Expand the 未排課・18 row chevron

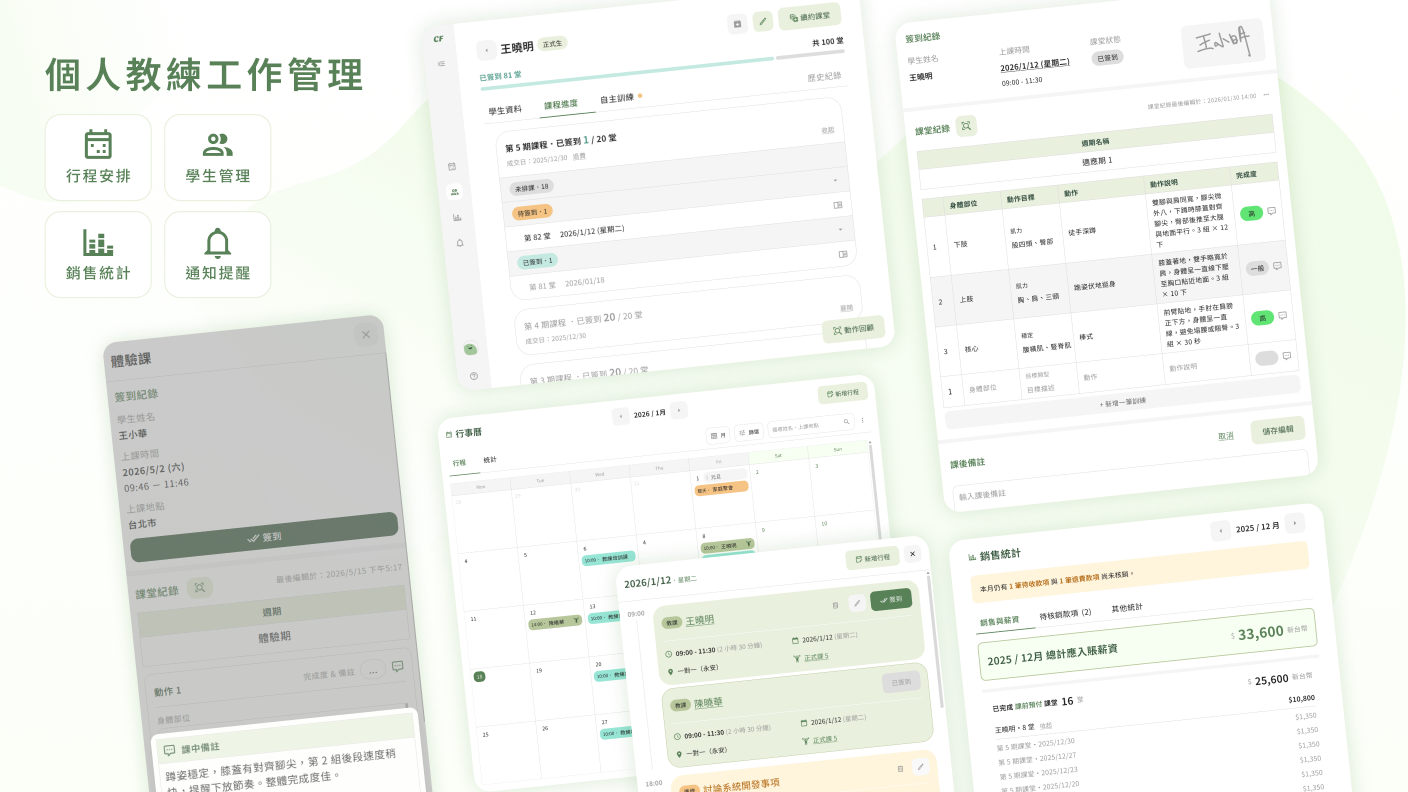pyautogui.click(x=835, y=180)
